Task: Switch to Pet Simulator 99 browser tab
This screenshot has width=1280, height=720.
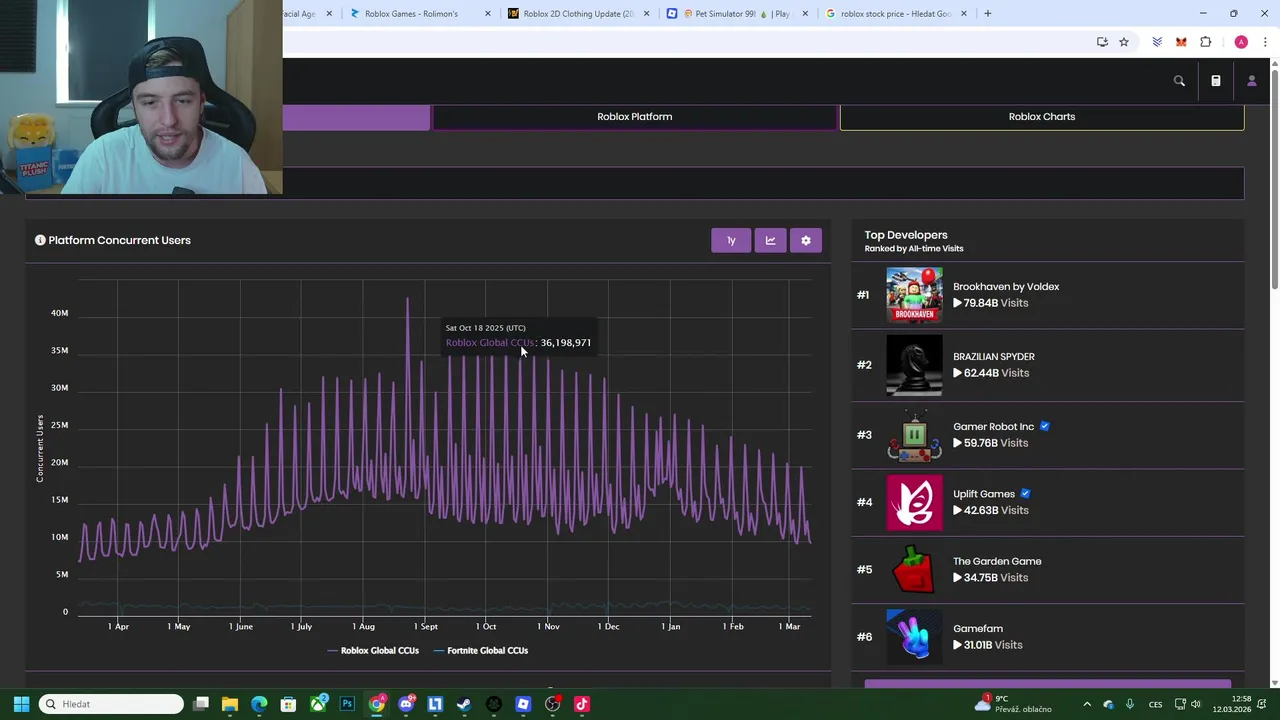Action: point(737,14)
